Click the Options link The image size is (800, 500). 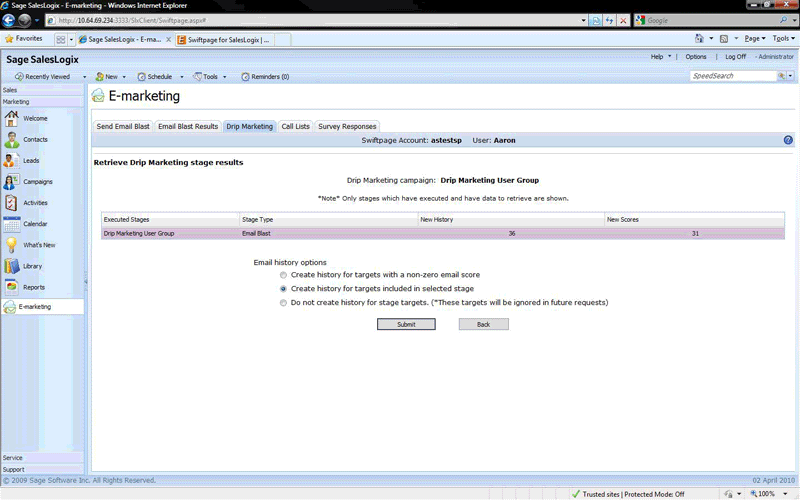pos(696,57)
